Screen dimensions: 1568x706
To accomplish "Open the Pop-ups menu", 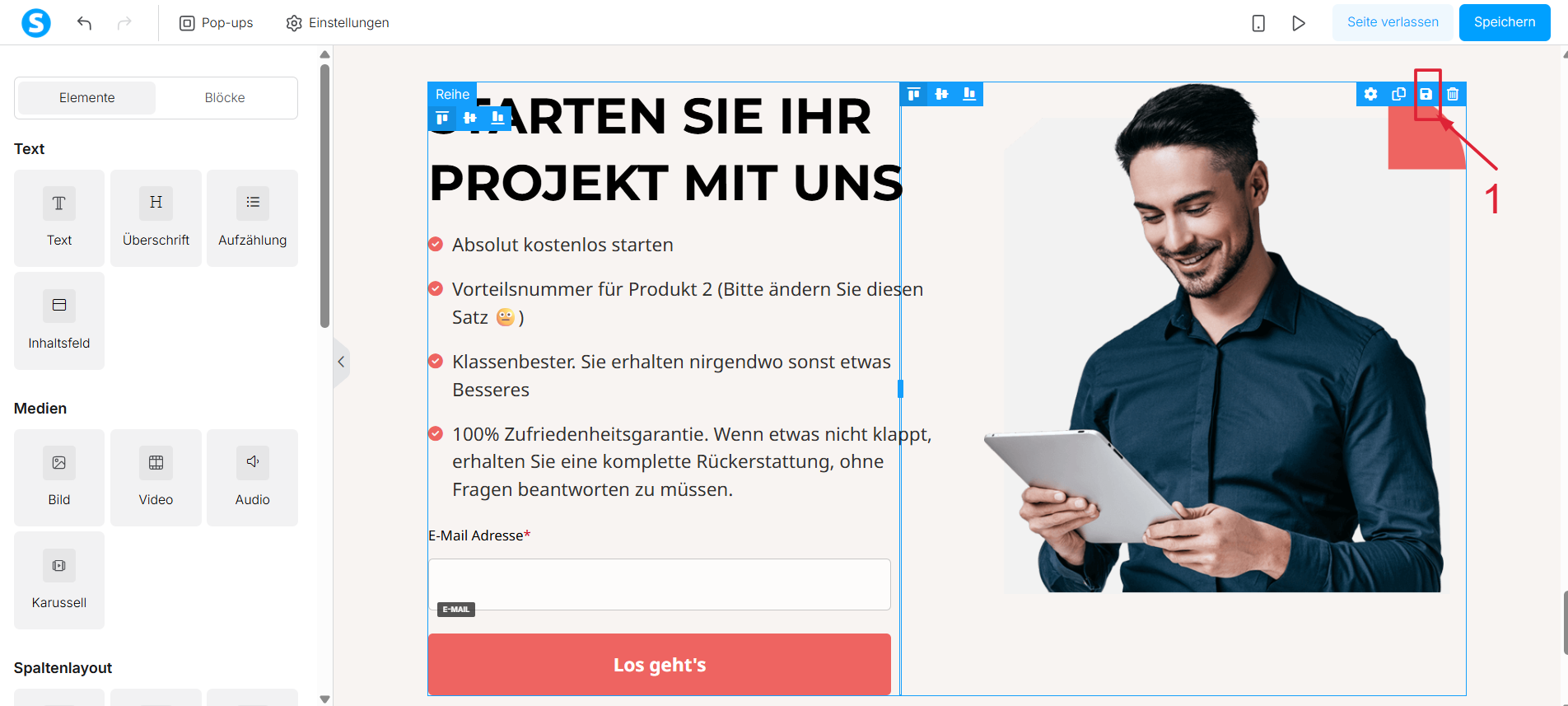I will click(217, 23).
